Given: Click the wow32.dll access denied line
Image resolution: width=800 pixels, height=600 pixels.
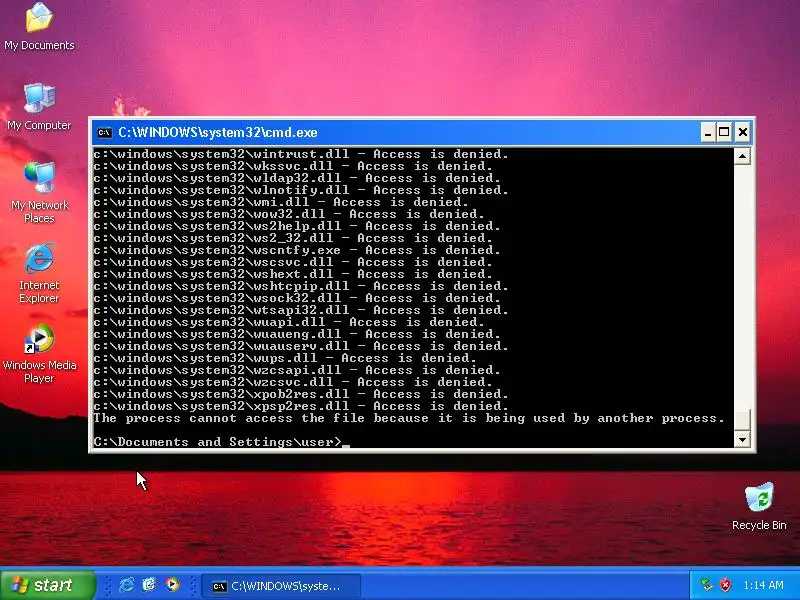Looking at the screenshot, I should click(x=289, y=214).
